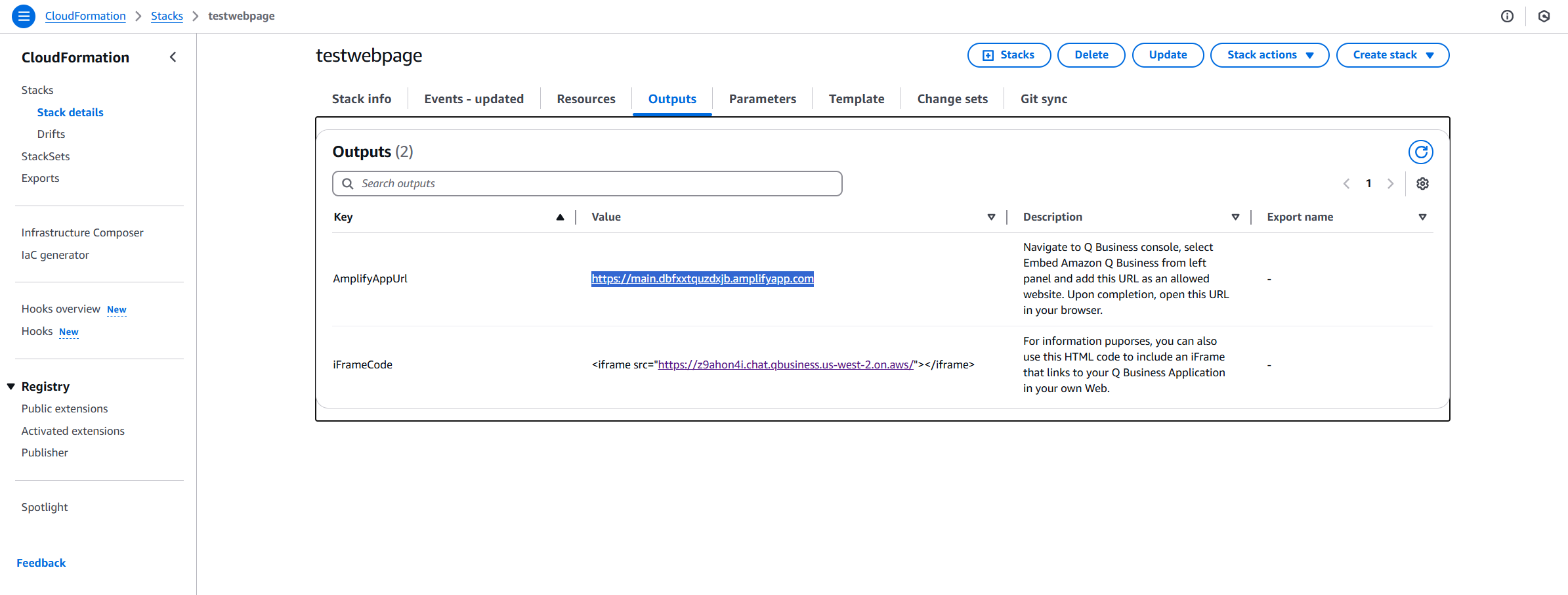The height and width of the screenshot is (595, 1568).
Task: Switch to the Events - updated tab
Action: (x=474, y=99)
